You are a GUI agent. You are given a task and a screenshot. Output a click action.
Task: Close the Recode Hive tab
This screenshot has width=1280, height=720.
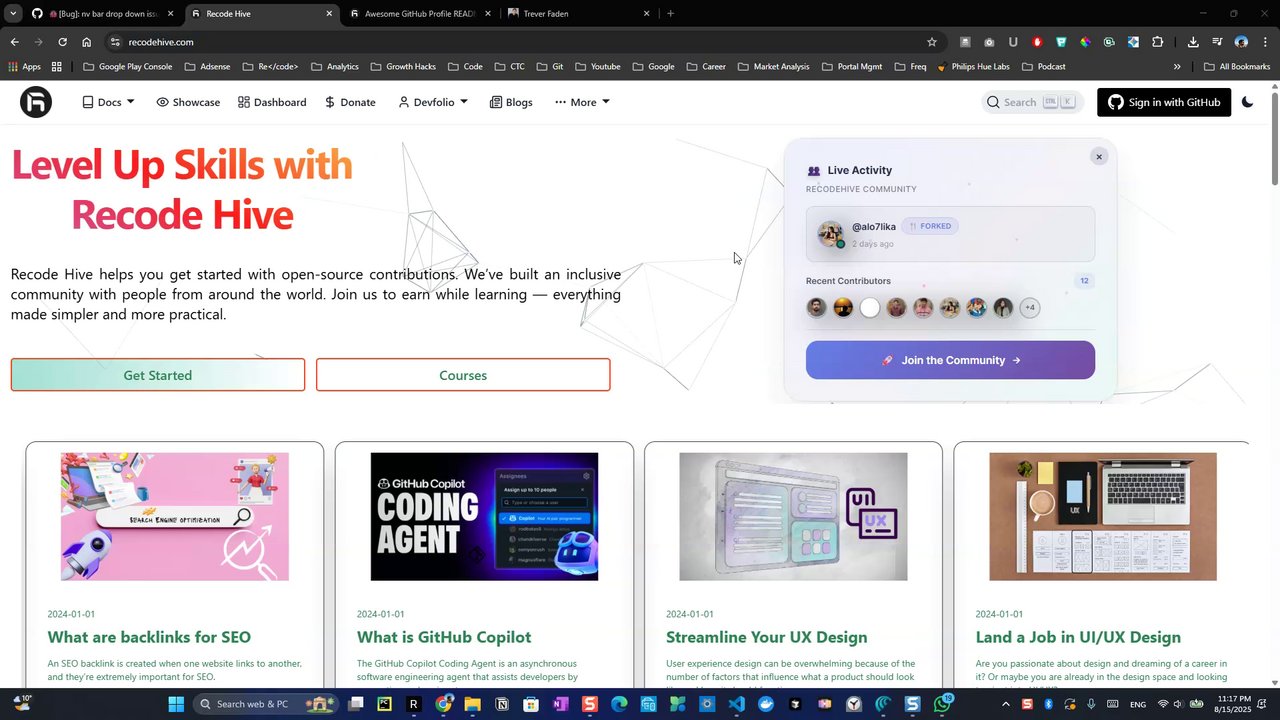pos(329,14)
